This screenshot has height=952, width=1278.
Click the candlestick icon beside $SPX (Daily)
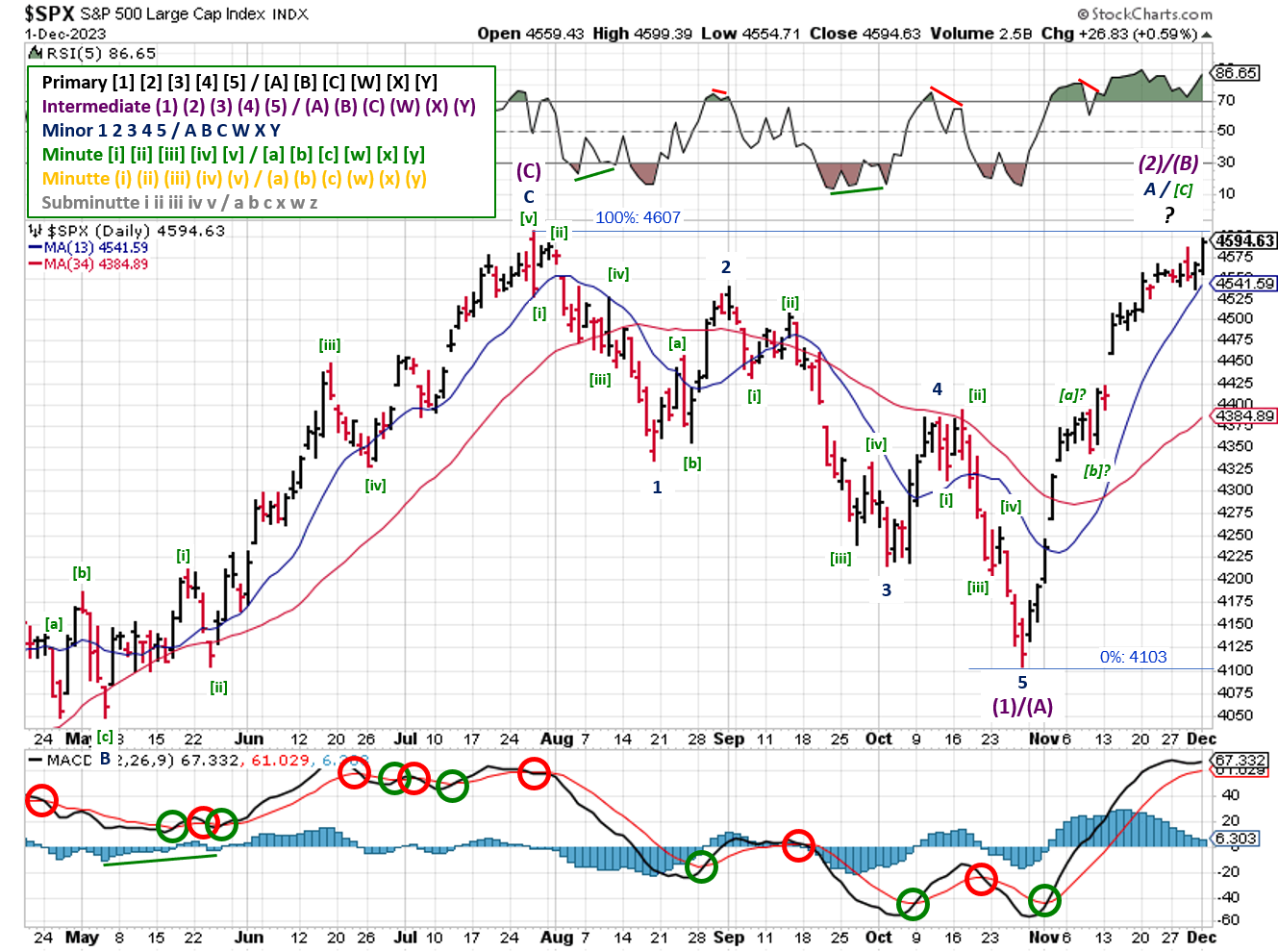click(x=35, y=231)
